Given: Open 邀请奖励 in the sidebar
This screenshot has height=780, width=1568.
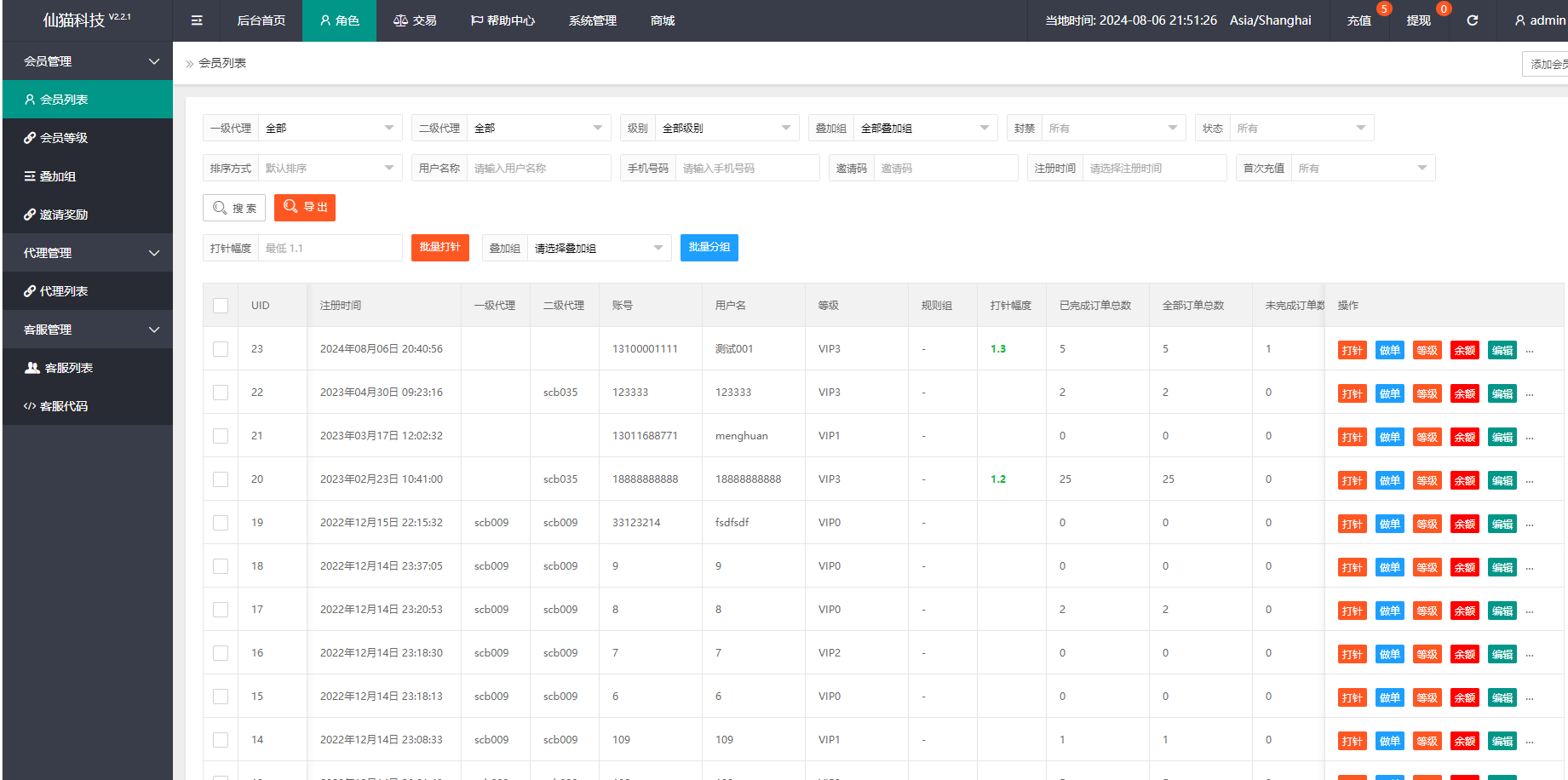Looking at the screenshot, I should tap(88, 215).
